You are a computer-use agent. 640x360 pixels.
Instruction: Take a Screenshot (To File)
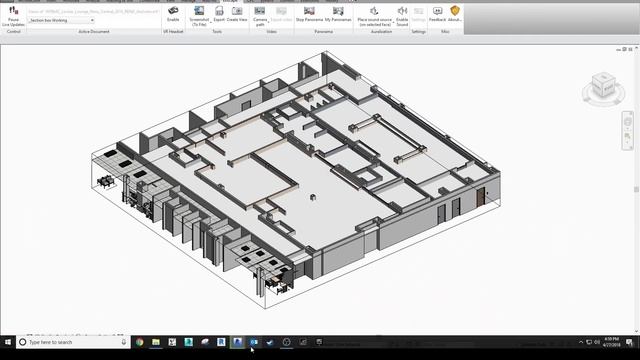coord(199,16)
